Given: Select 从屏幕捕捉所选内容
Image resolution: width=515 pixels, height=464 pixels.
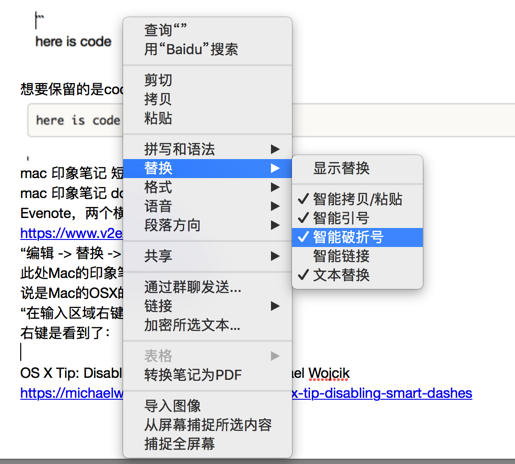Looking at the screenshot, I should 207,425.
